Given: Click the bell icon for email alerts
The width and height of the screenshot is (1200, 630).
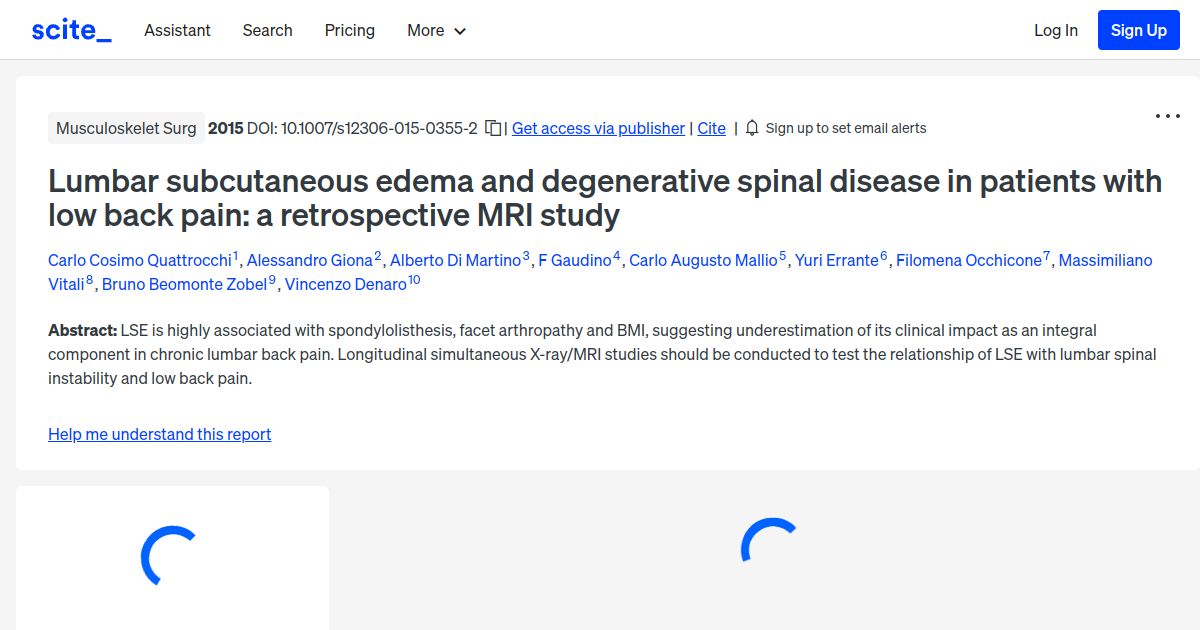Looking at the screenshot, I should click(x=751, y=128).
